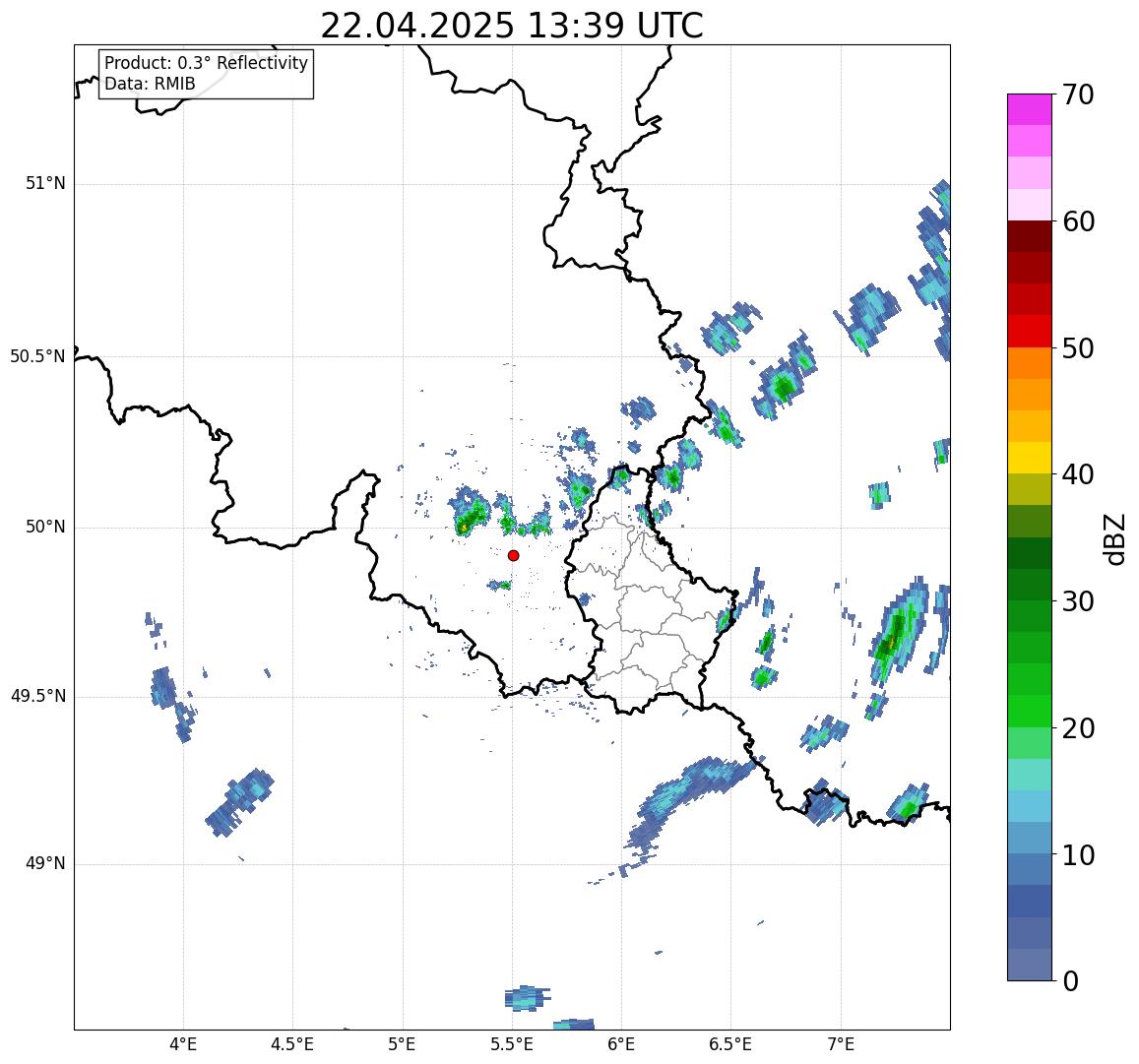Click the red radar location marker
Image resolution: width=1139 pixels, height=1064 pixels.
coord(514,555)
